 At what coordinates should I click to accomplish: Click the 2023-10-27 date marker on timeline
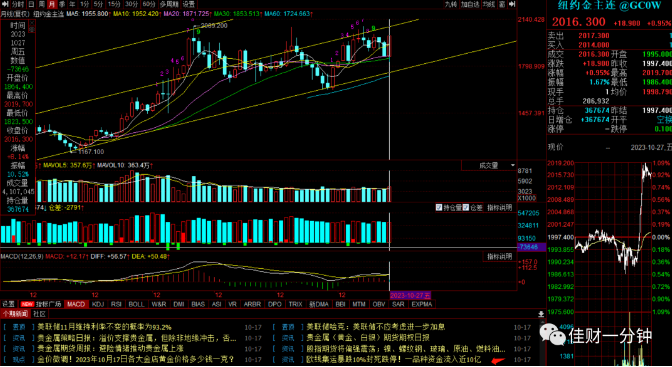(410, 295)
